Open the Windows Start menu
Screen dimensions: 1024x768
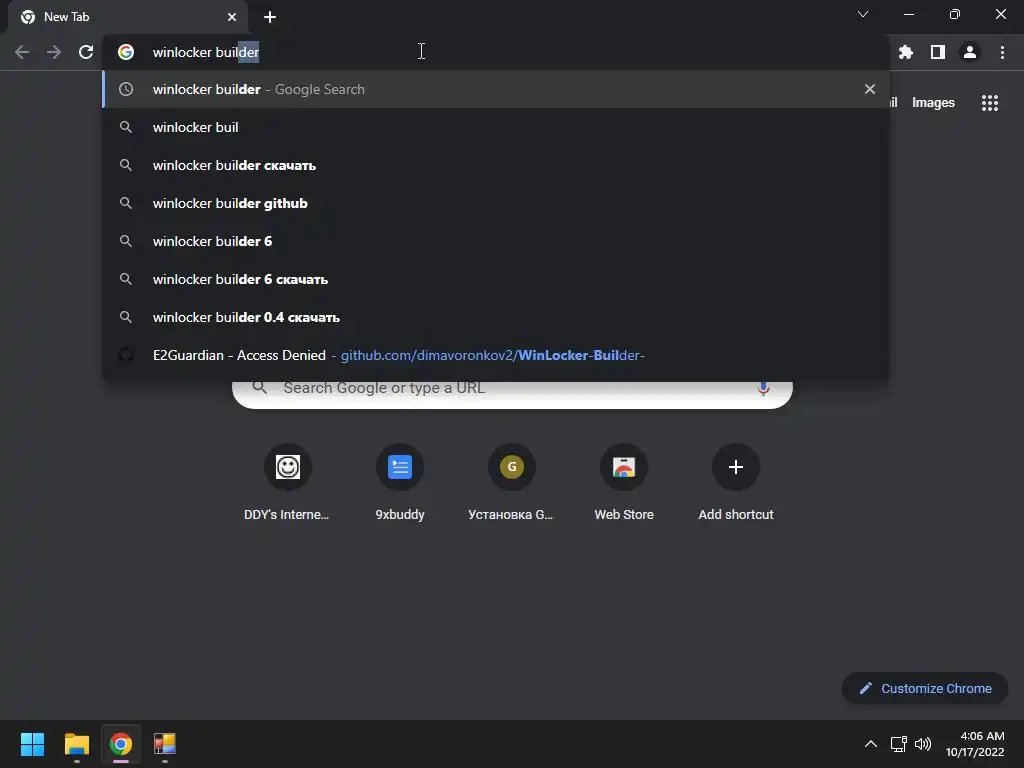click(32, 744)
